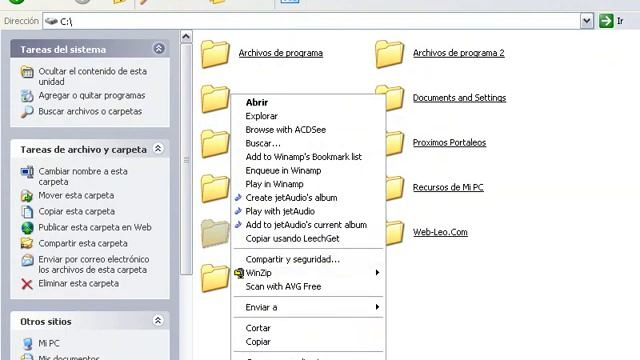Screen dimensions: 640x360
Task: Click the Enviar por correo electrónico envelope icon
Action: pos(27,260)
